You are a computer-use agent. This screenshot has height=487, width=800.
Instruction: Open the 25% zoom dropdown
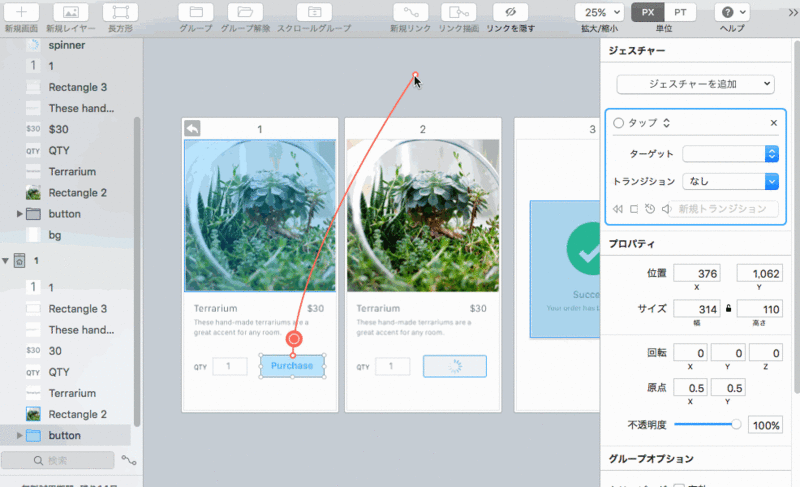click(599, 12)
